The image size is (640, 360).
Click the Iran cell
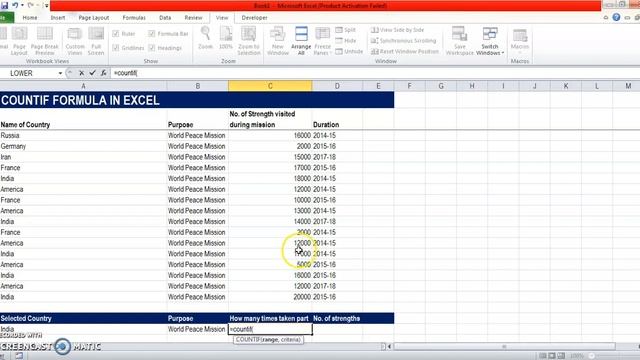tap(83, 157)
